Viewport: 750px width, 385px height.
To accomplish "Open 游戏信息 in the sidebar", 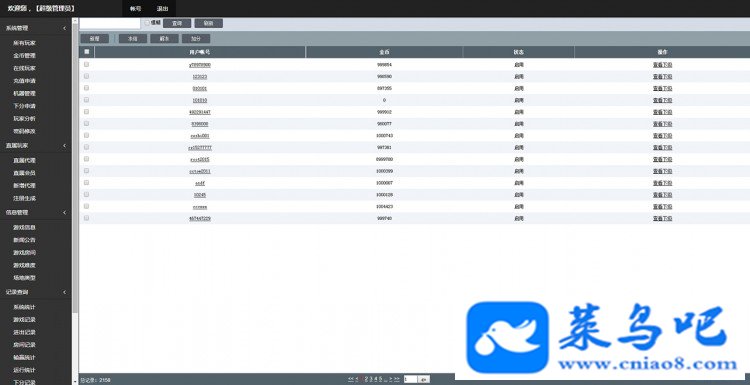I will click(24, 227).
